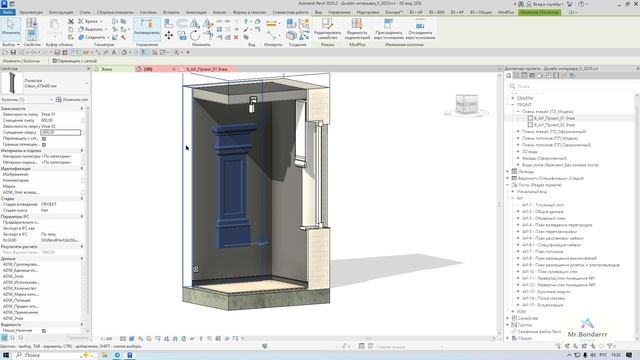This screenshot has height=360, width=640.
Task: Click the column type preview thumbnail in Properties
Action: pyautogui.click(x=12, y=83)
